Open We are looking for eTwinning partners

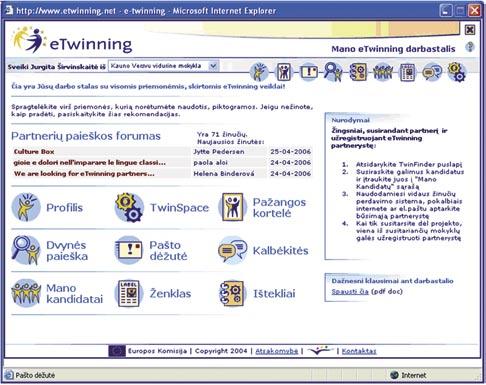pos(84,174)
